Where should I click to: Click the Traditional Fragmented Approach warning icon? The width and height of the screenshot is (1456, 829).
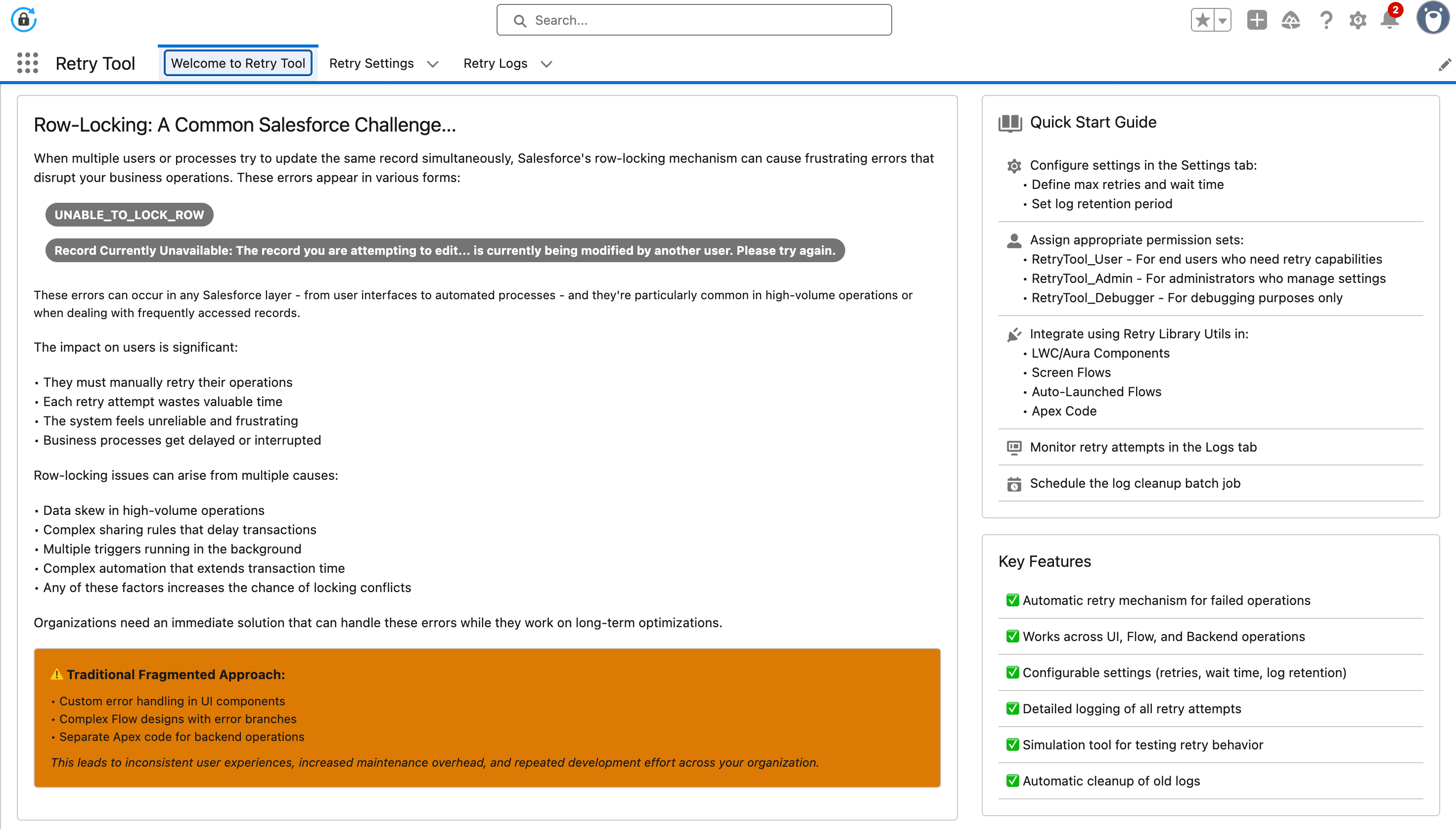[56, 674]
